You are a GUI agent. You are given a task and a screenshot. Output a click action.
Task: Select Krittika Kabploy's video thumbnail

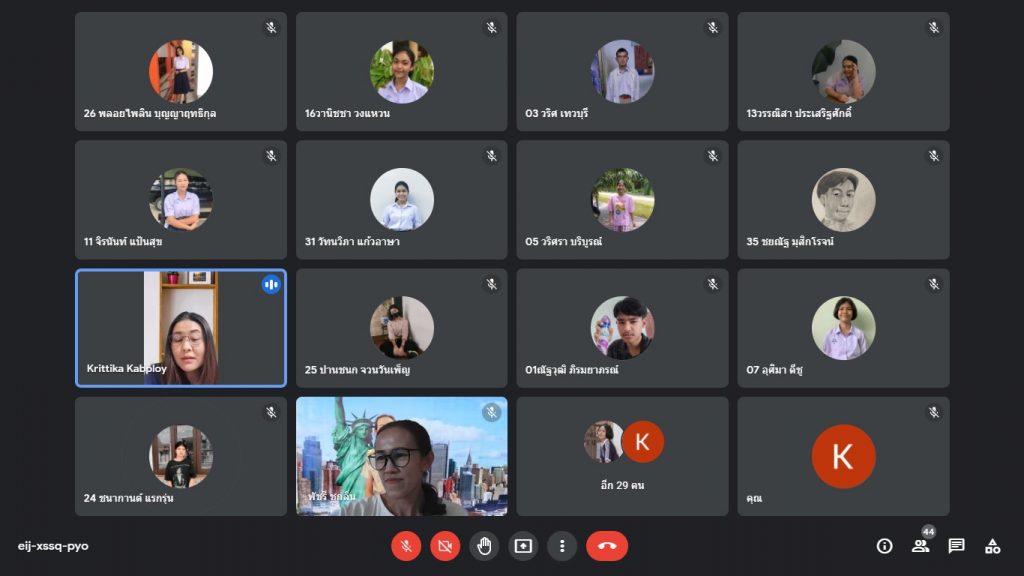click(x=181, y=328)
